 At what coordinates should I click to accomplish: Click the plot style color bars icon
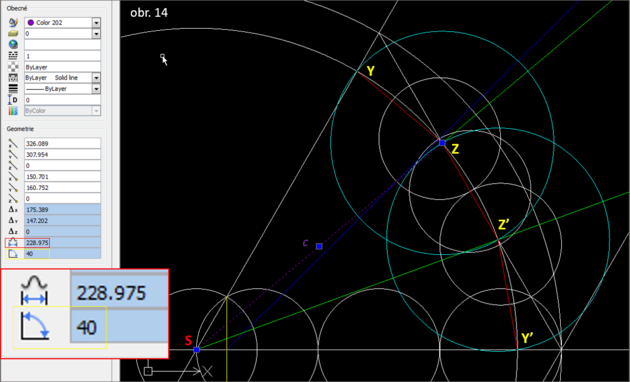tap(13, 111)
